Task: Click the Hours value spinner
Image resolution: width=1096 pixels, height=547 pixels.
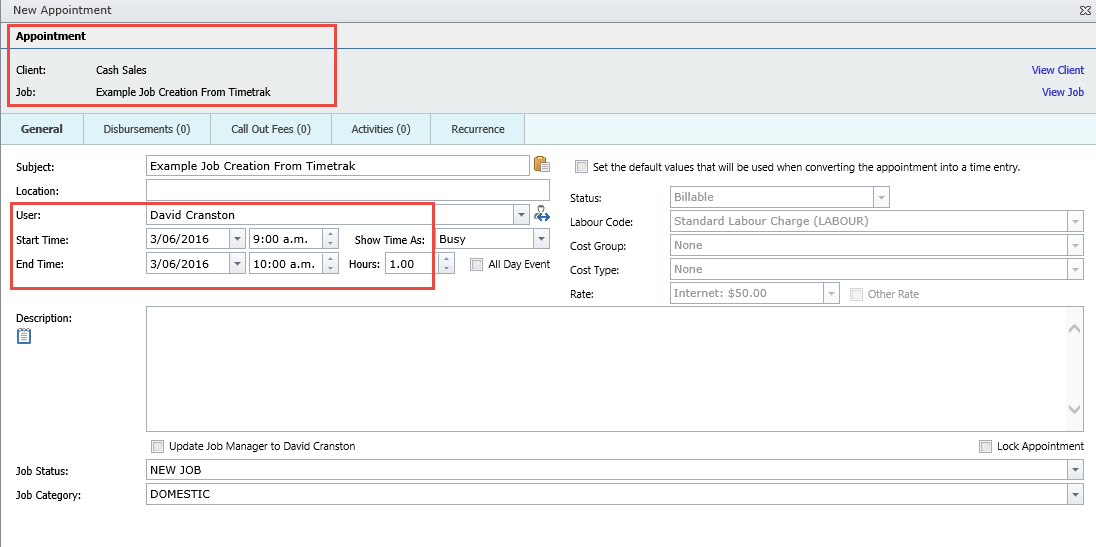Action: pos(447,263)
